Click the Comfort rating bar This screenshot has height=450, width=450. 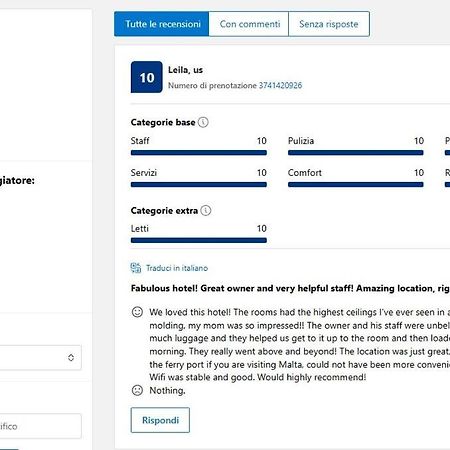(x=356, y=185)
